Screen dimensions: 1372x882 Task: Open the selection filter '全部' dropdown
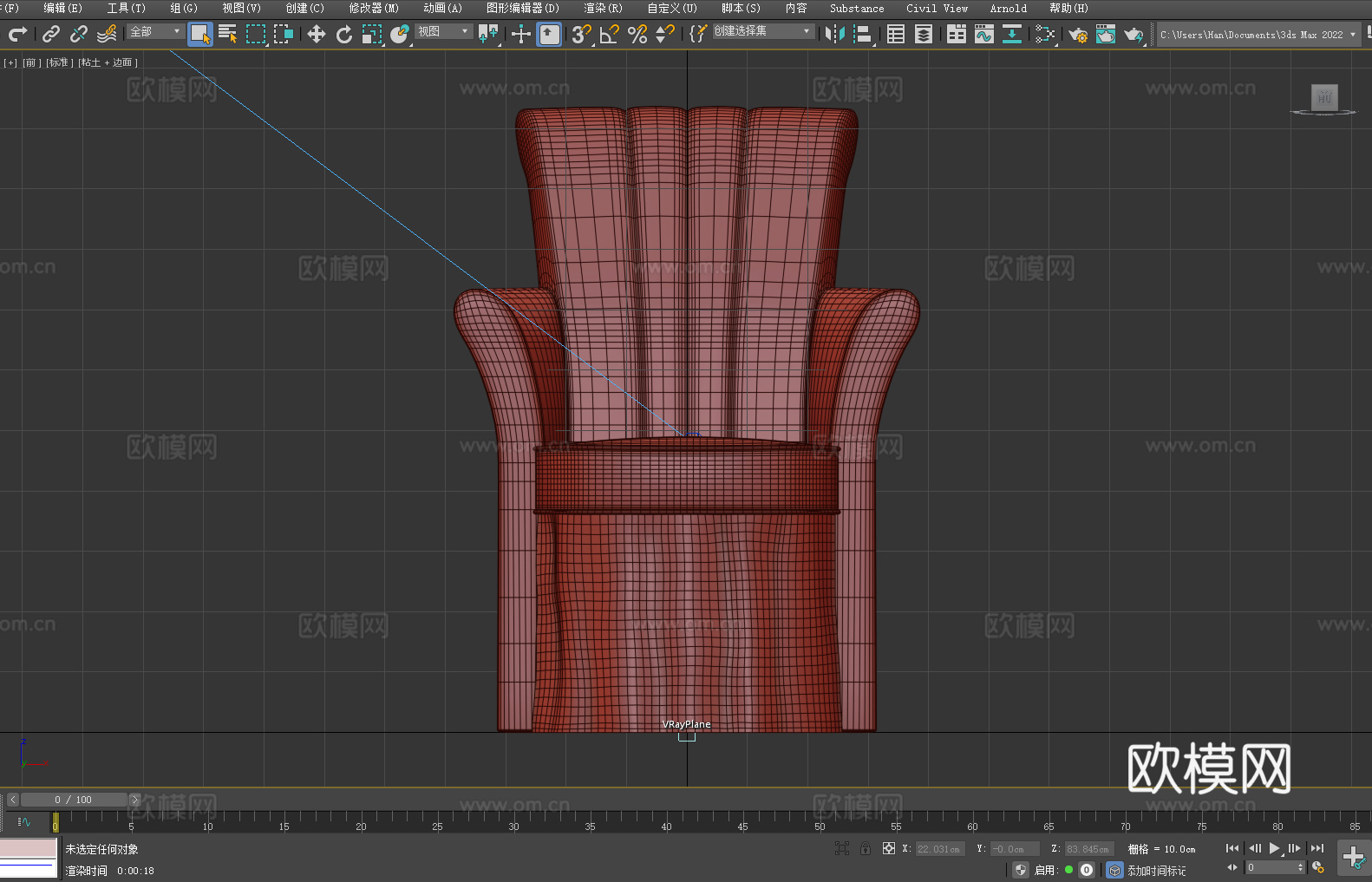(155, 31)
